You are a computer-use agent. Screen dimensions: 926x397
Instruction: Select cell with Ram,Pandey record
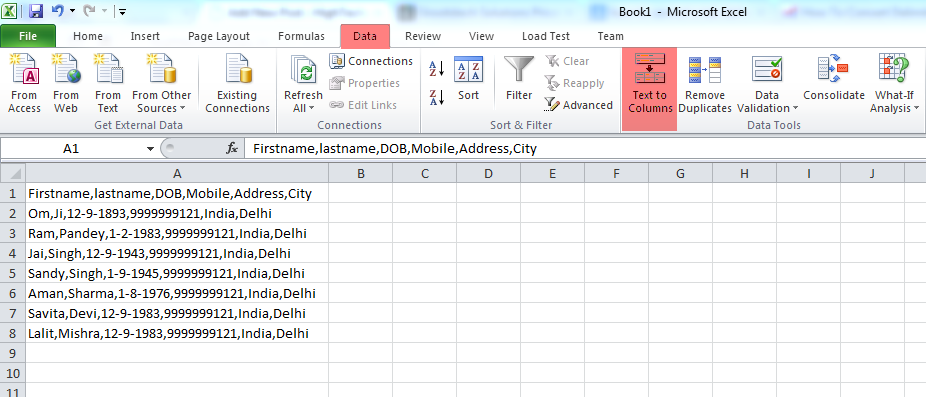pyautogui.click(x=177, y=233)
